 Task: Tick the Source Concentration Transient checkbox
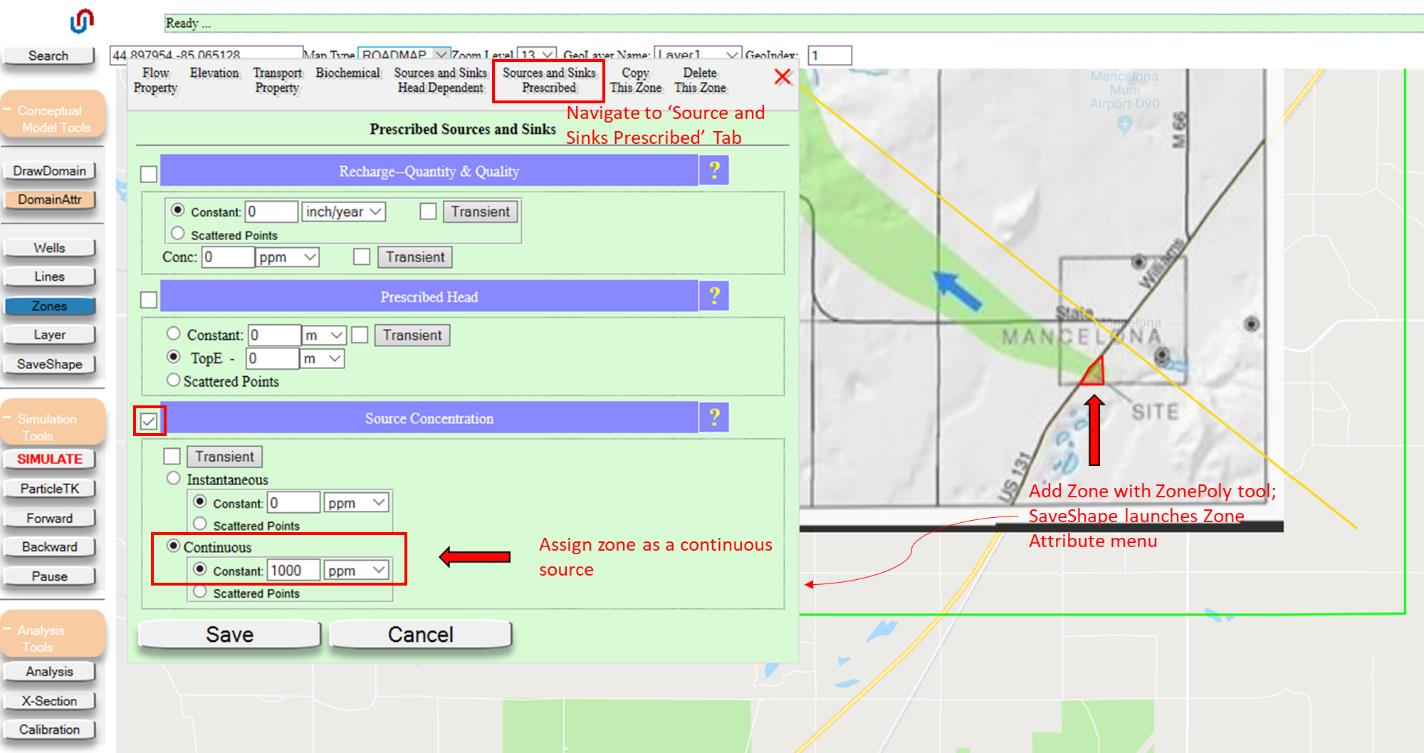(x=172, y=457)
